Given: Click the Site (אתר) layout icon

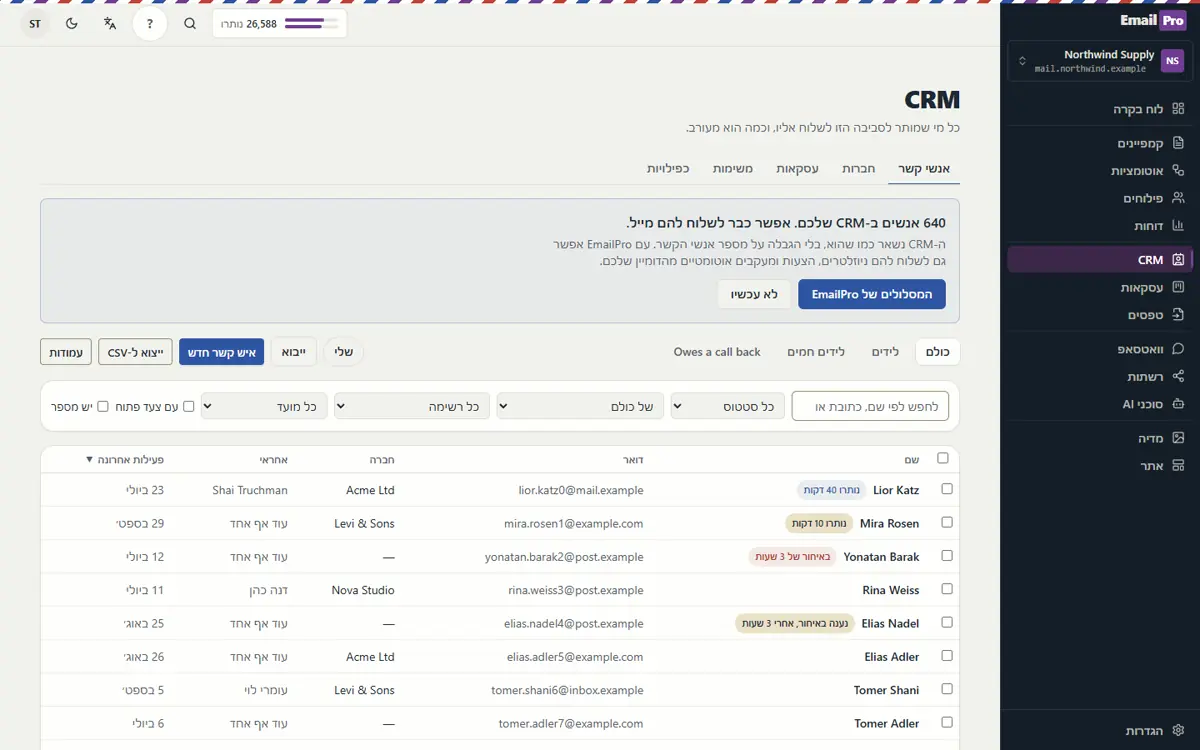Looking at the screenshot, I should pos(1178,466).
